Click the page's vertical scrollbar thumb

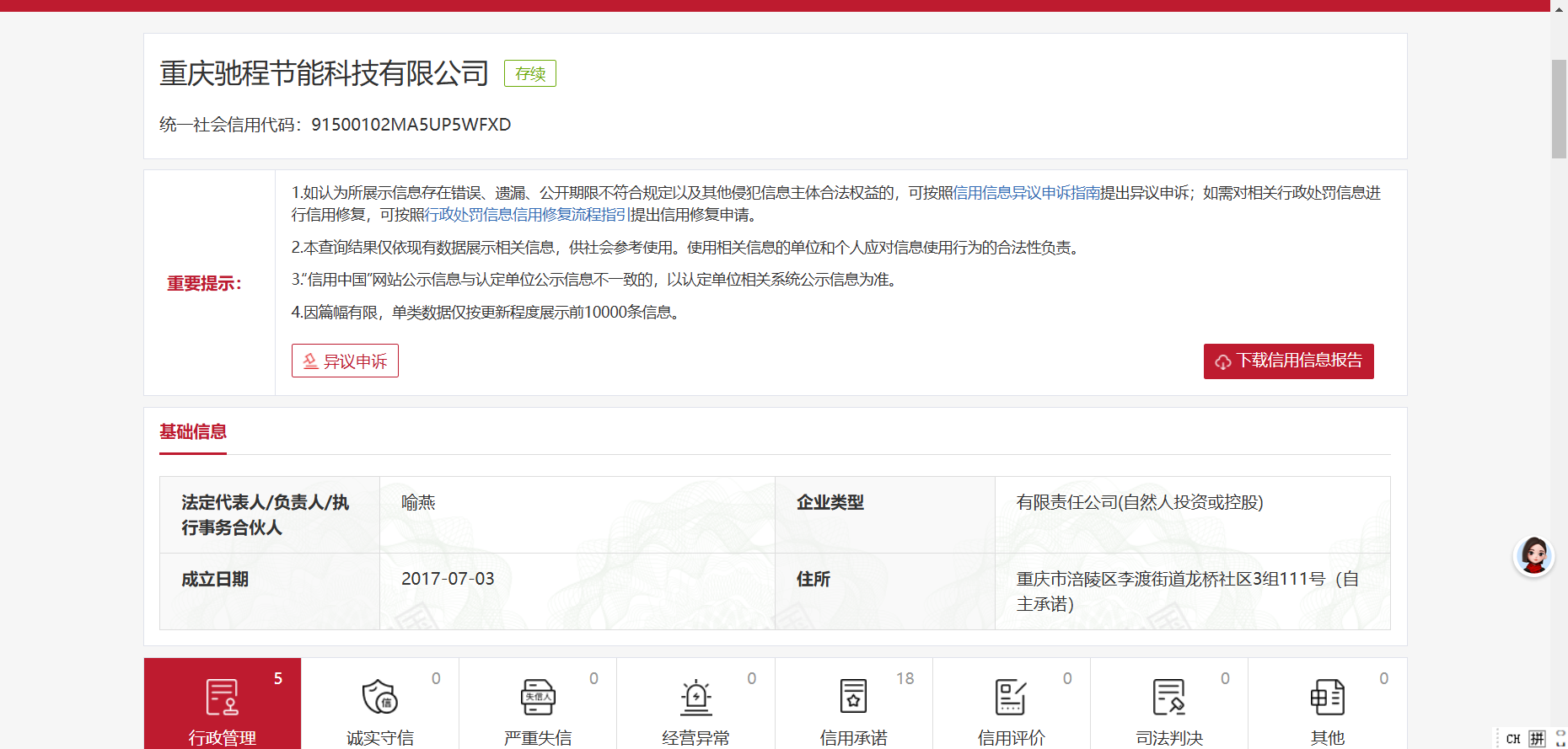(1559, 109)
